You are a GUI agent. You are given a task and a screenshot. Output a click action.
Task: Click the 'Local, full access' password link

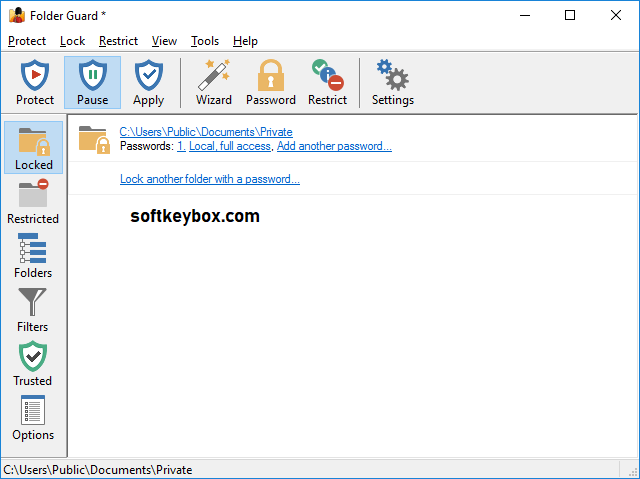tap(229, 146)
